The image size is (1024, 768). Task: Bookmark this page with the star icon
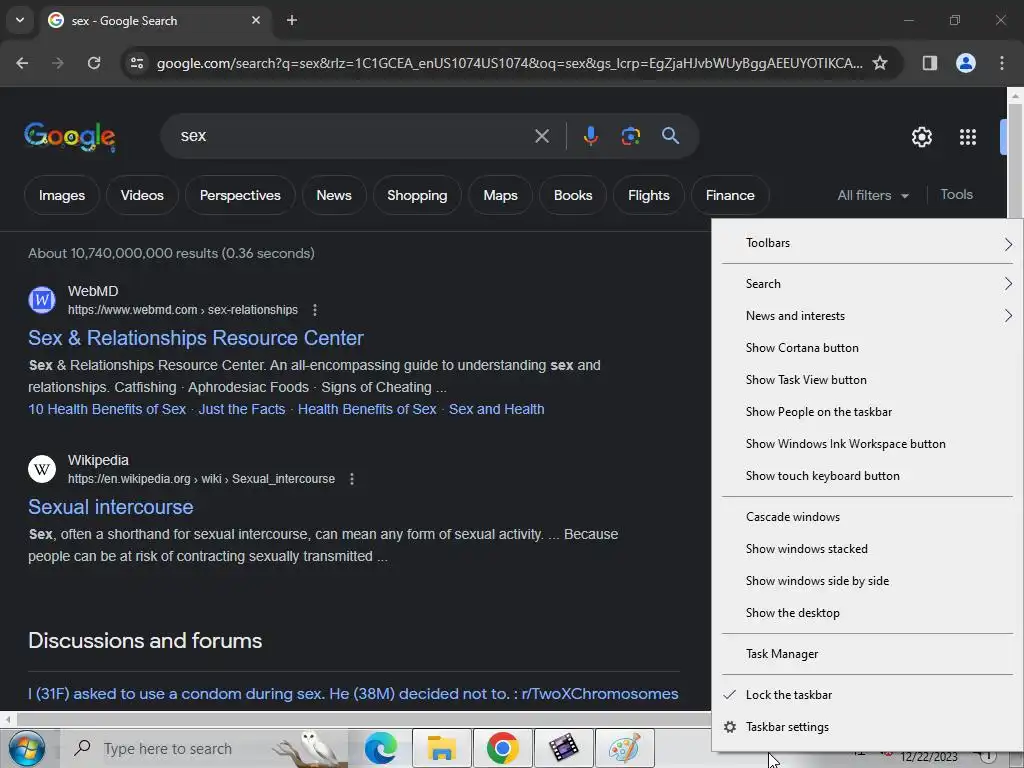point(880,63)
